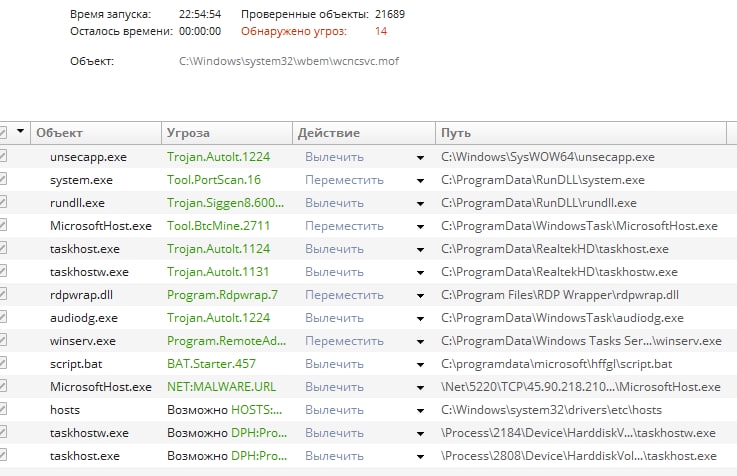This screenshot has height=476, width=737.
Task: Open the Tool.BtcMine.2711 threat link
Action: click(219, 226)
